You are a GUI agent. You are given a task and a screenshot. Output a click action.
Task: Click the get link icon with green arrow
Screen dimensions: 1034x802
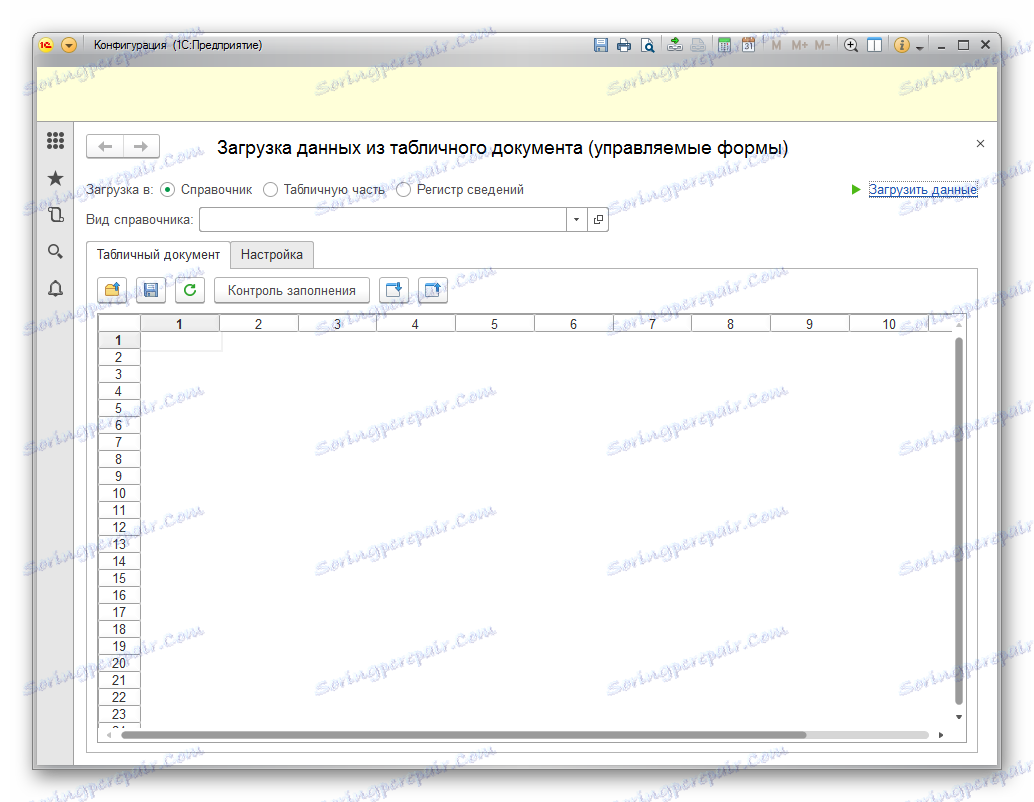pos(675,45)
